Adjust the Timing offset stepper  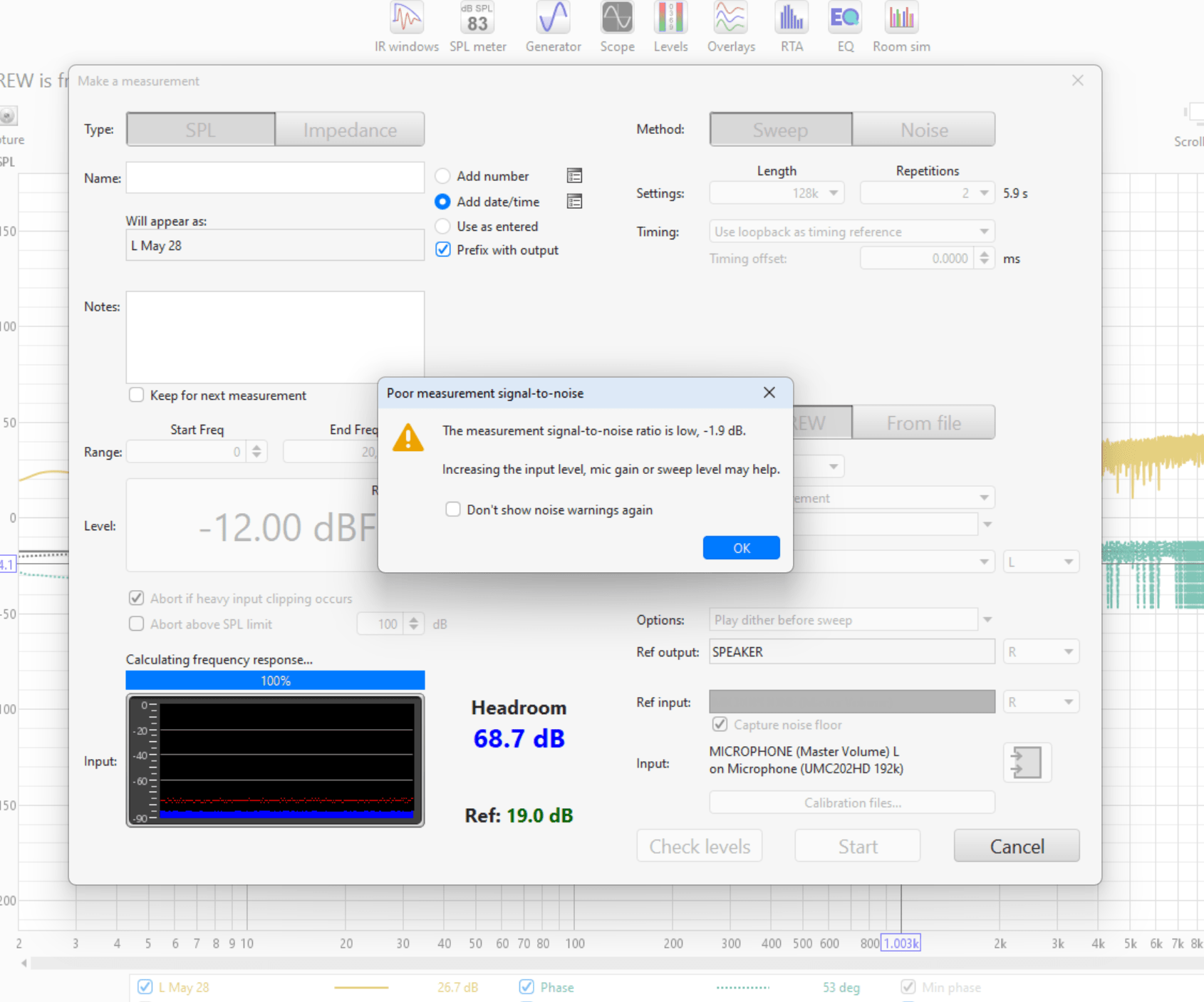pyautogui.click(x=984, y=258)
